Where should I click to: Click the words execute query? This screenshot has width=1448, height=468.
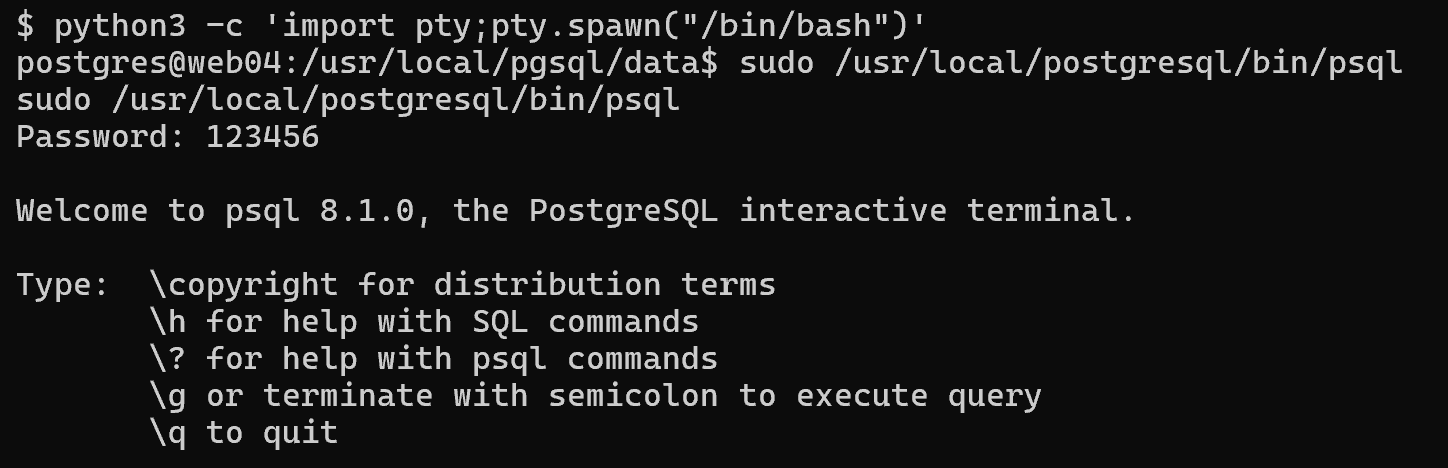tap(918, 396)
